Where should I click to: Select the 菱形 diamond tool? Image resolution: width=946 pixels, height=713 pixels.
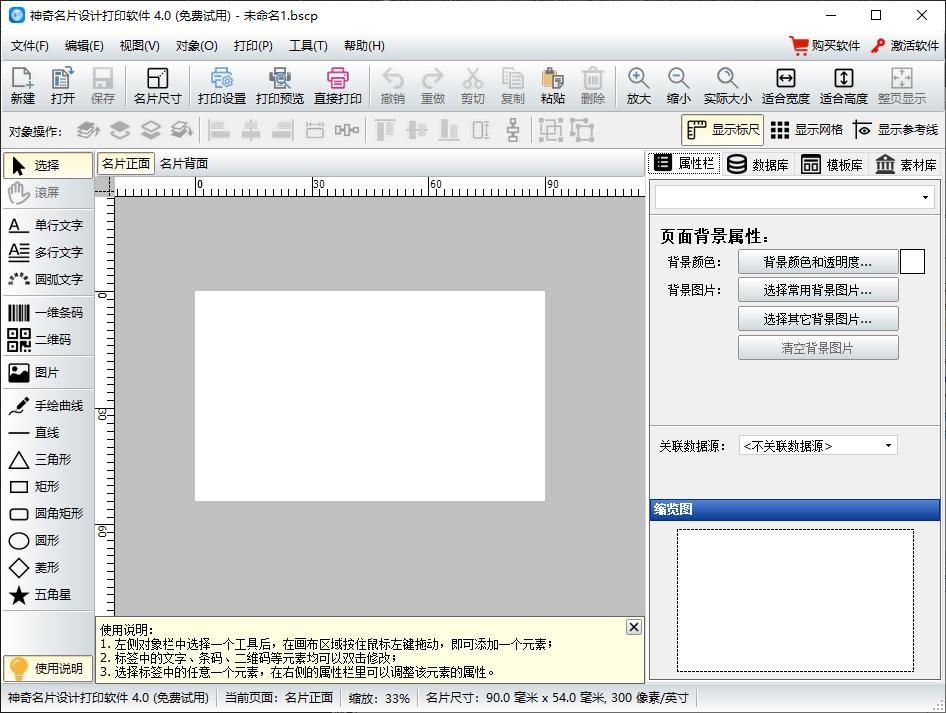tap(48, 568)
